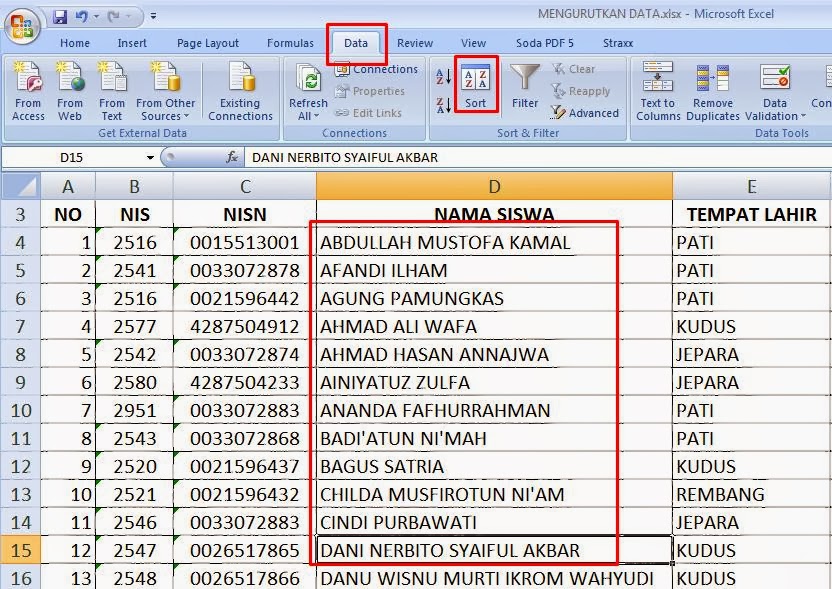Select cell AFANDI ILHAM

pos(495,271)
